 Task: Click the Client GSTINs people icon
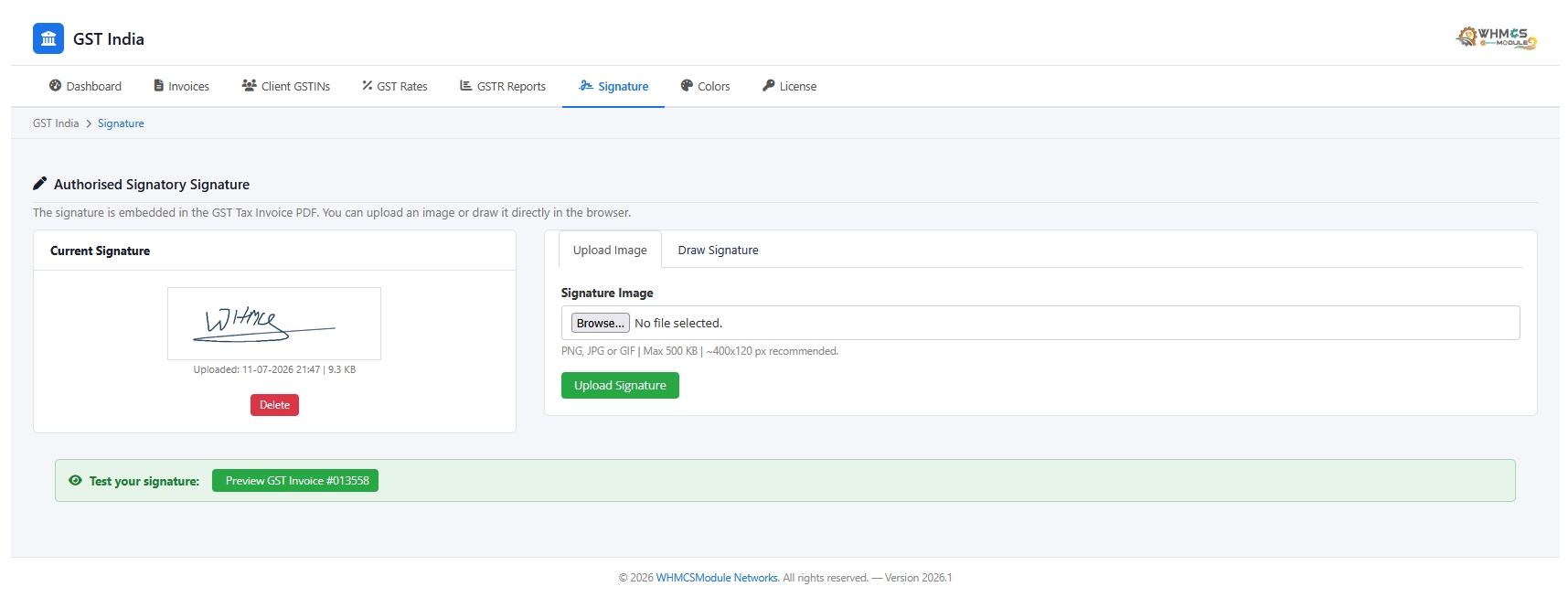tap(249, 86)
